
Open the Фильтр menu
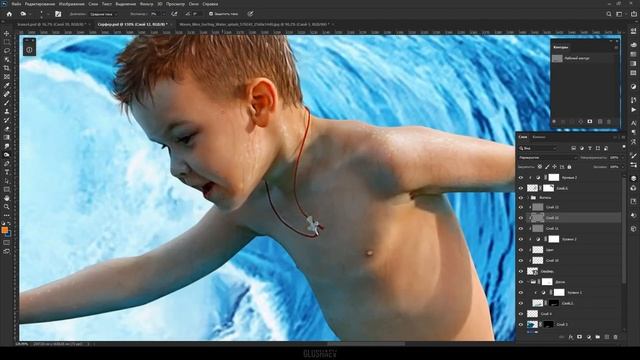pos(147,4)
